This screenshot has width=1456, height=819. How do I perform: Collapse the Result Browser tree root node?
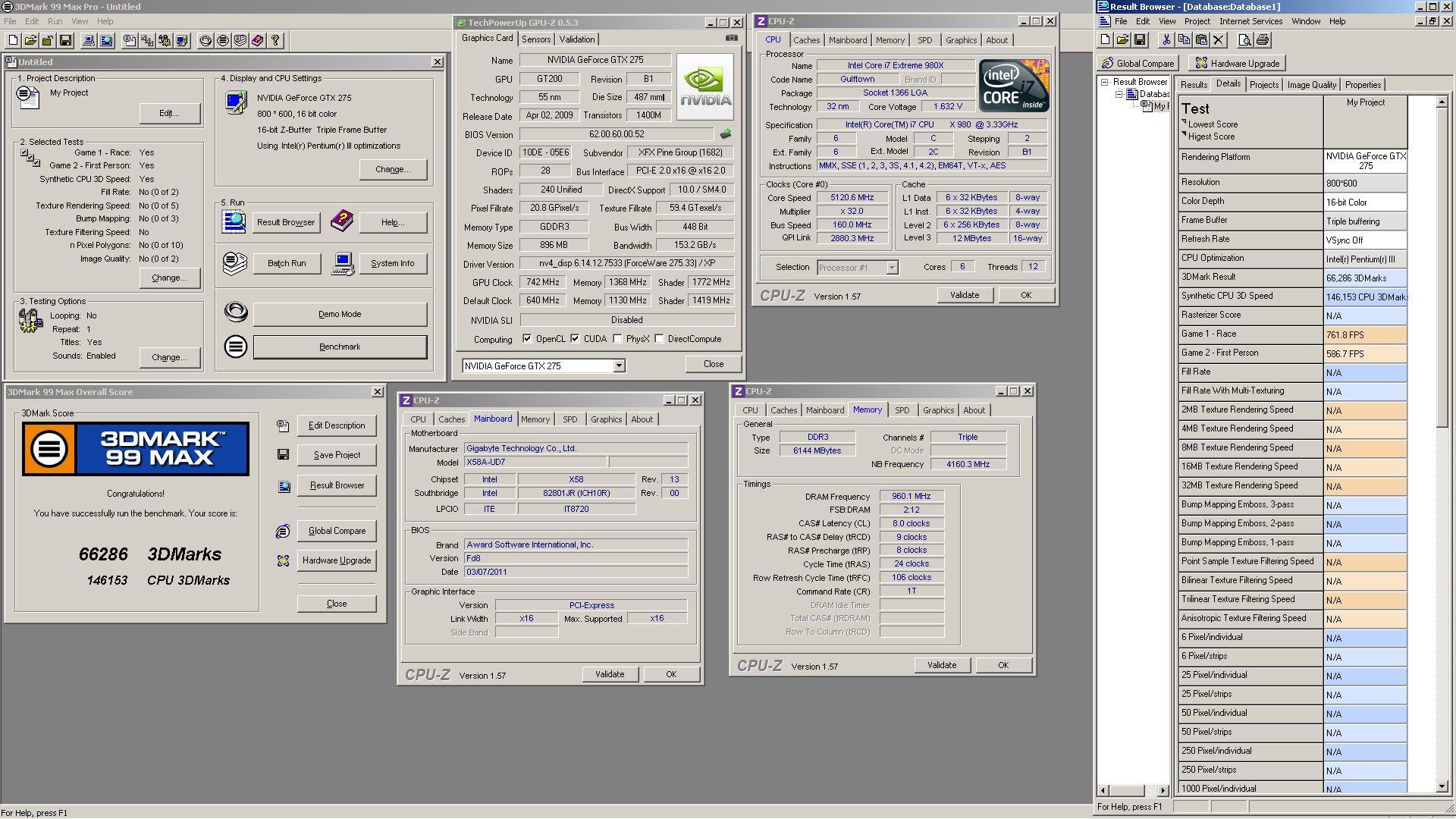point(1105,82)
